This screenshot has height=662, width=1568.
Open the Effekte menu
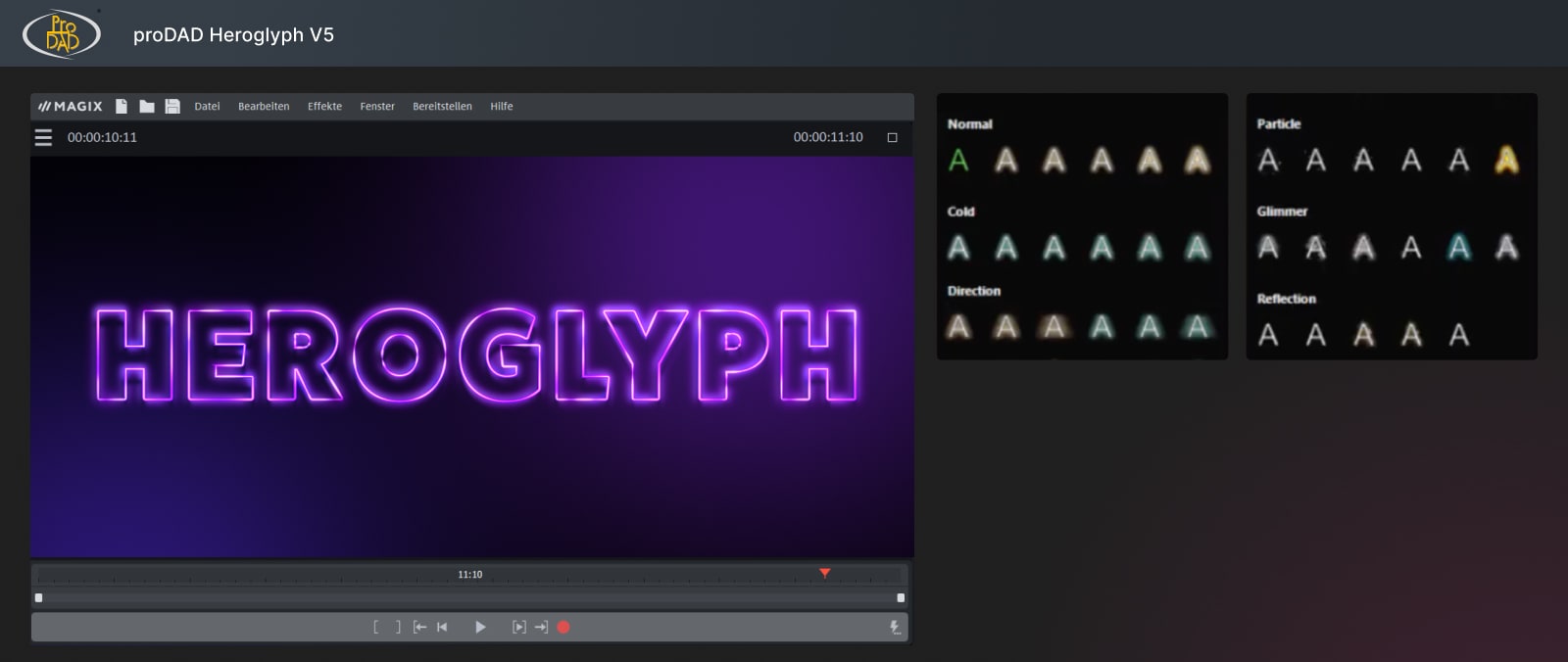324,106
